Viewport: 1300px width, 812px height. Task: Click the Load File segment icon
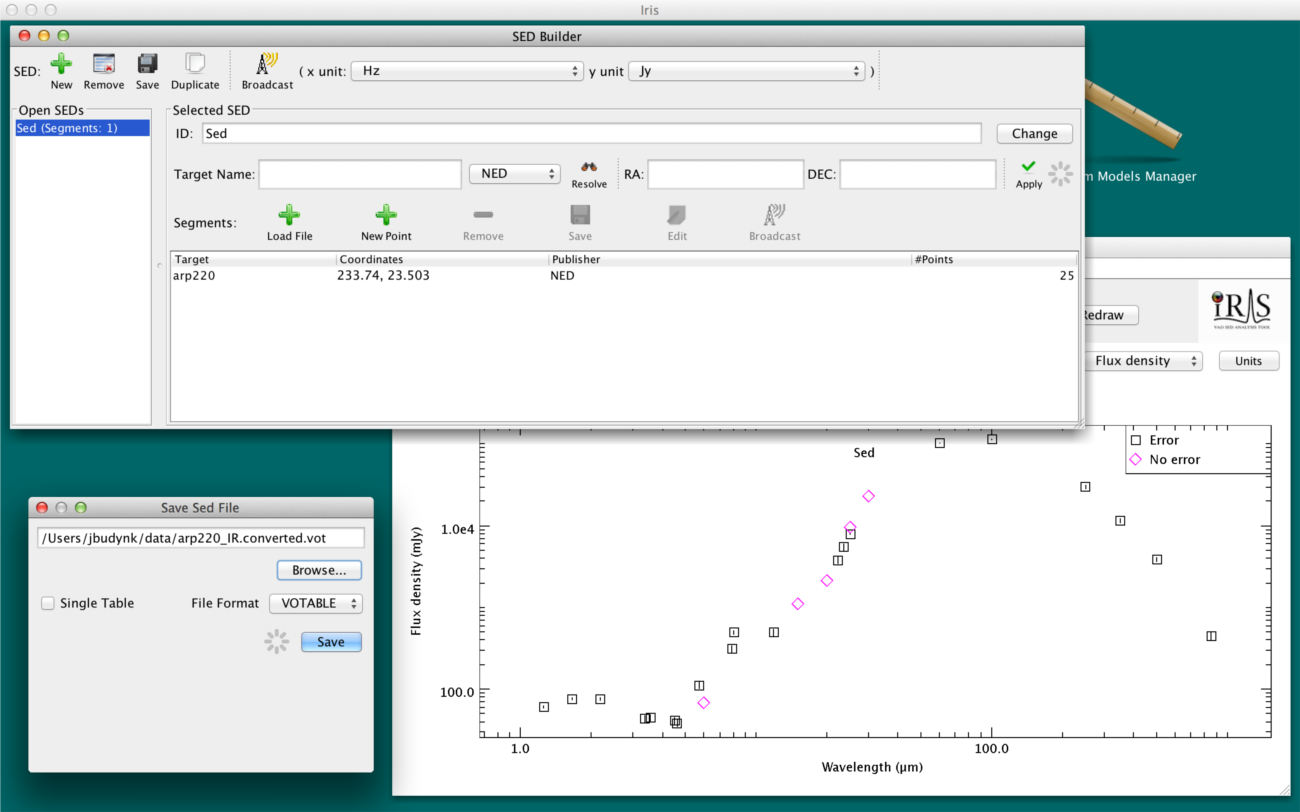pos(289,215)
